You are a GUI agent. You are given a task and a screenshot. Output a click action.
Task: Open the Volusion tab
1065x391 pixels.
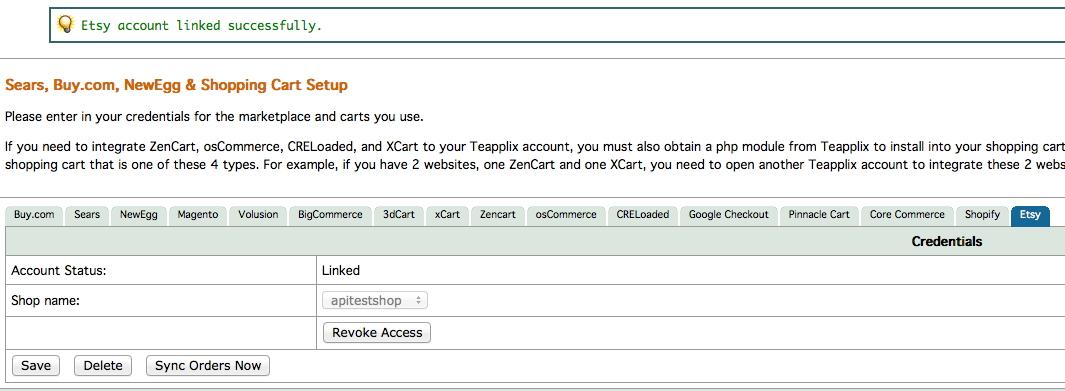click(x=258, y=215)
